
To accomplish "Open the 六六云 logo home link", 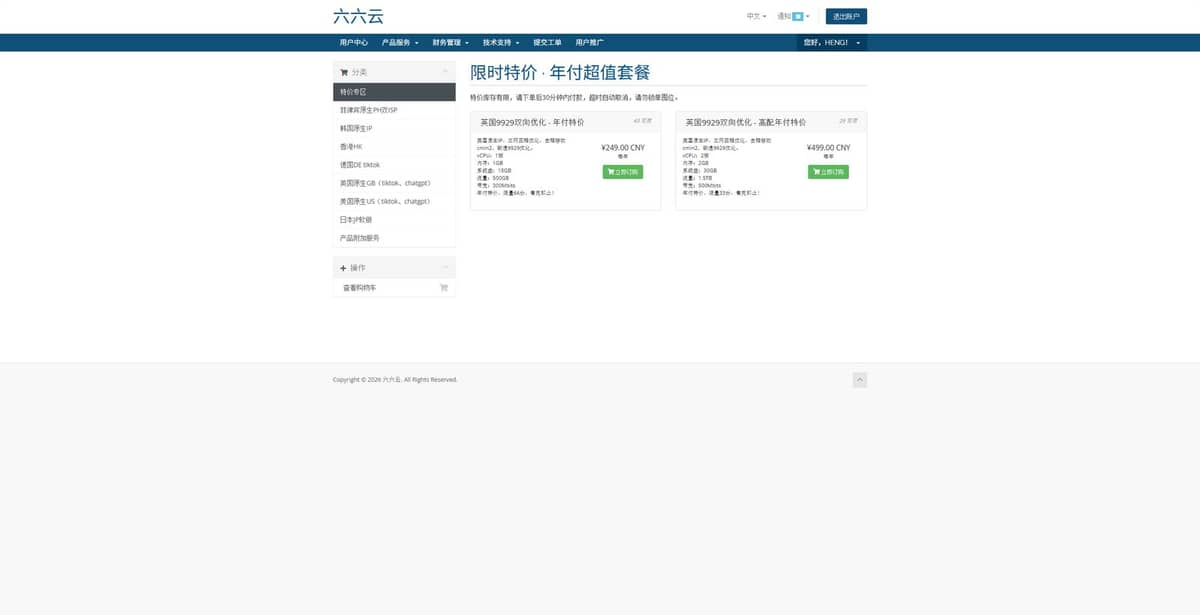I will point(358,16).
